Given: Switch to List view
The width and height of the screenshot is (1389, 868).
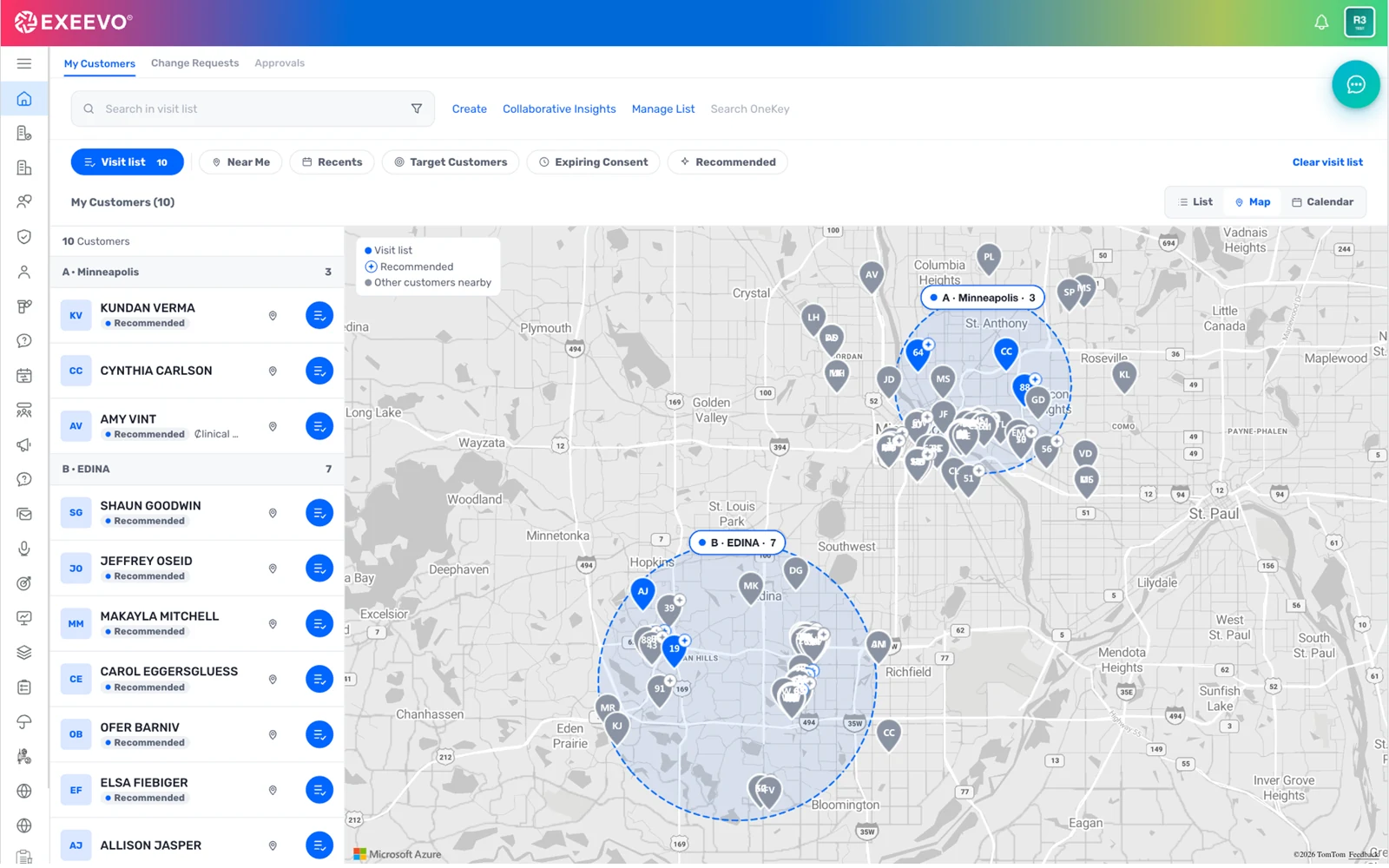Looking at the screenshot, I should click(x=1195, y=202).
